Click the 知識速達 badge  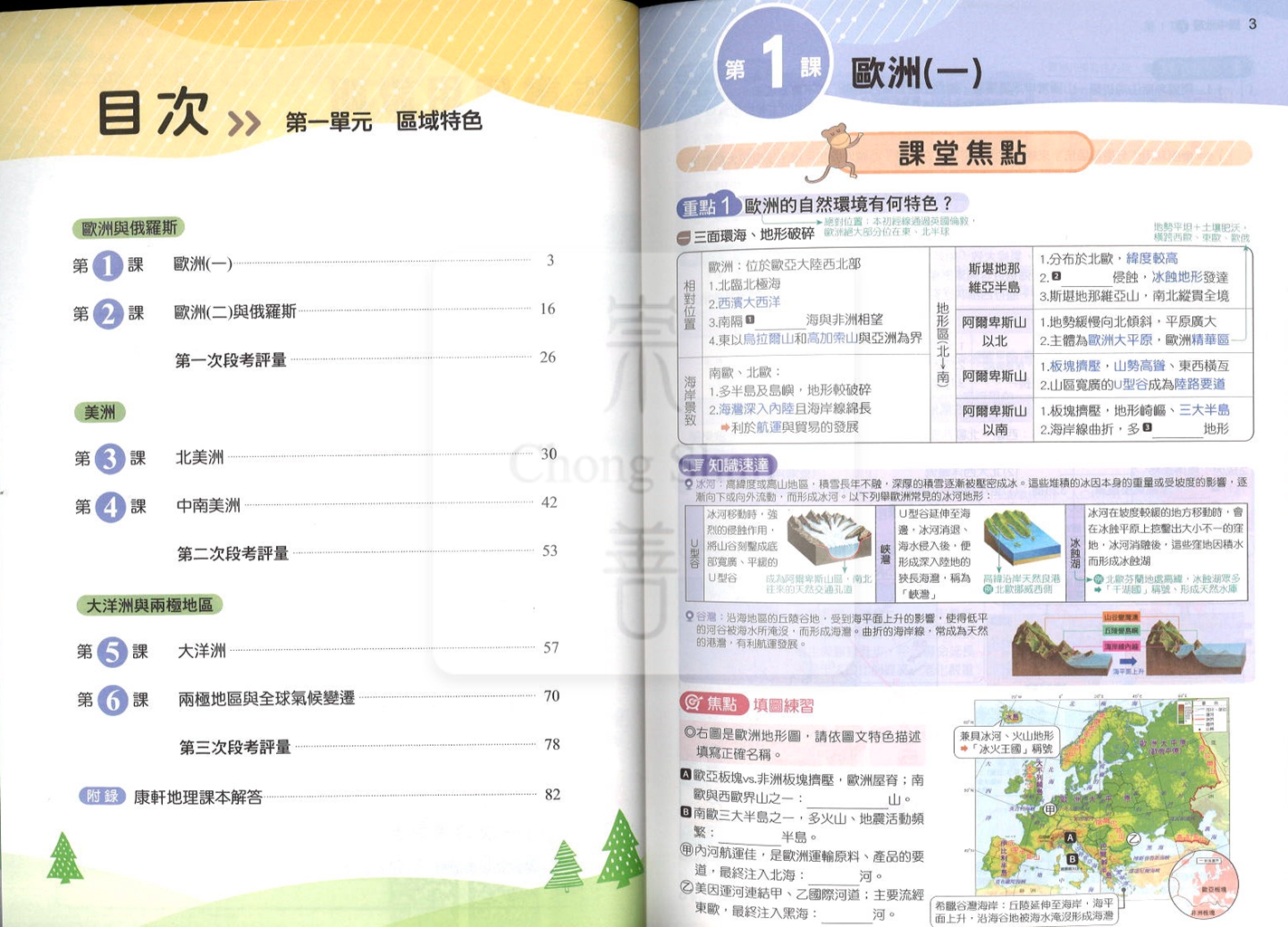click(x=729, y=465)
